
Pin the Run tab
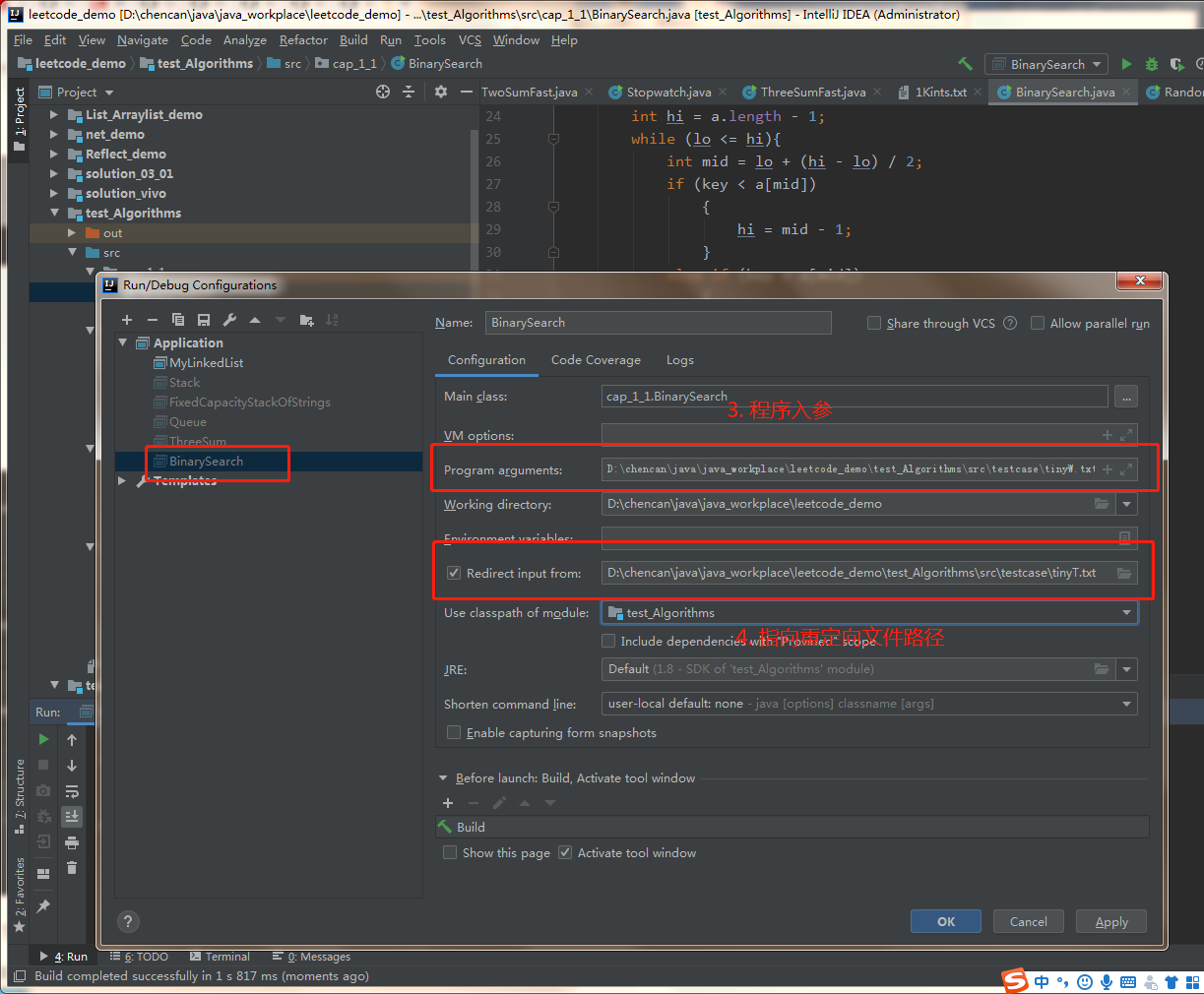click(43, 905)
